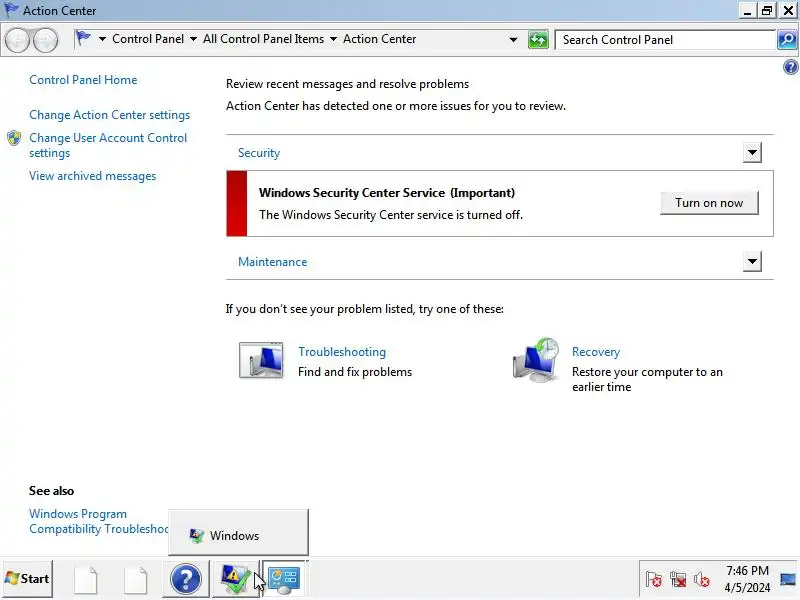Click the network disconnected tray icon
The width and height of the screenshot is (800, 600).
(x=678, y=580)
